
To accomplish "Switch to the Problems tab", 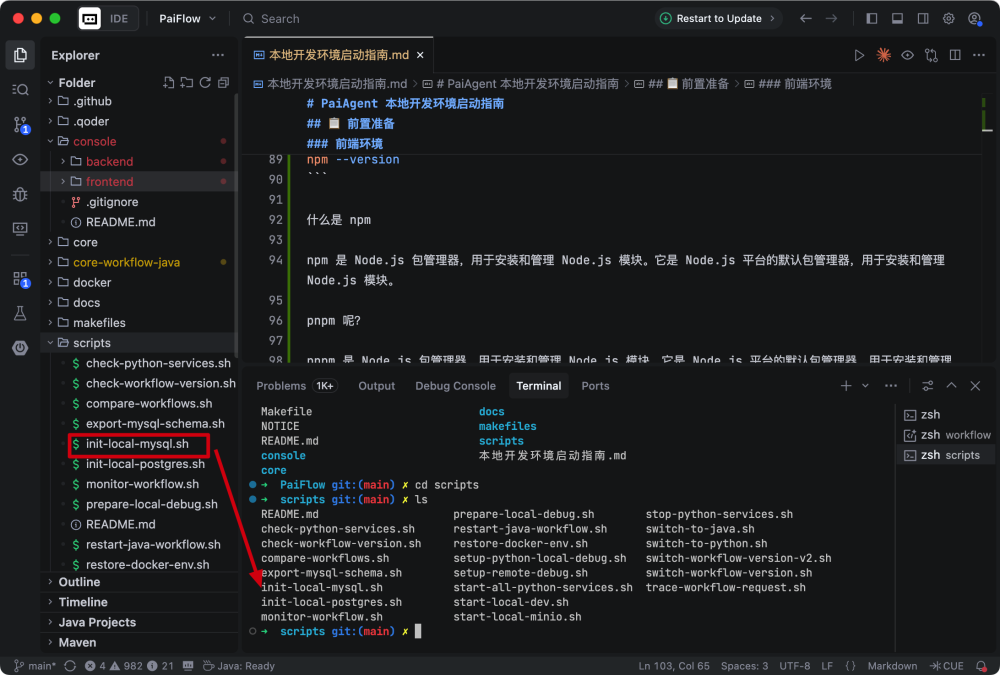I will 281,386.
